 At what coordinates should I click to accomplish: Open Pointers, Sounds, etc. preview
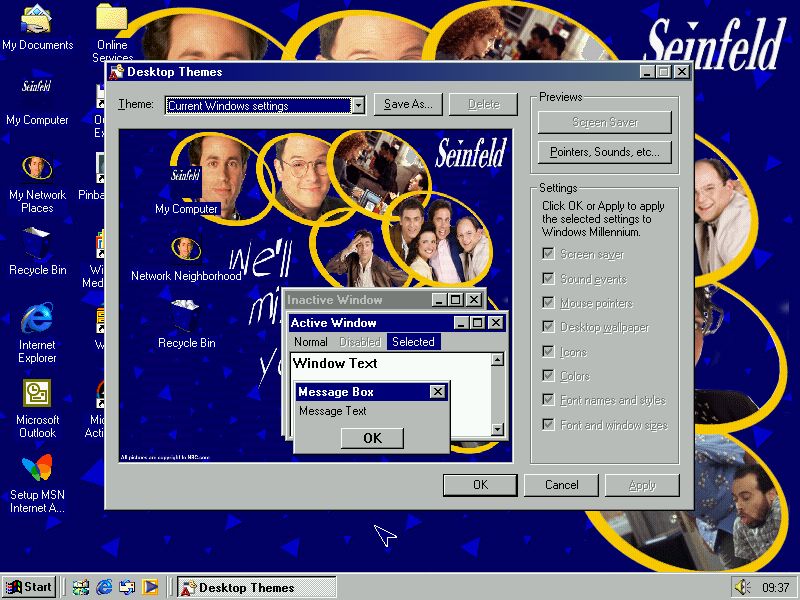604,152
